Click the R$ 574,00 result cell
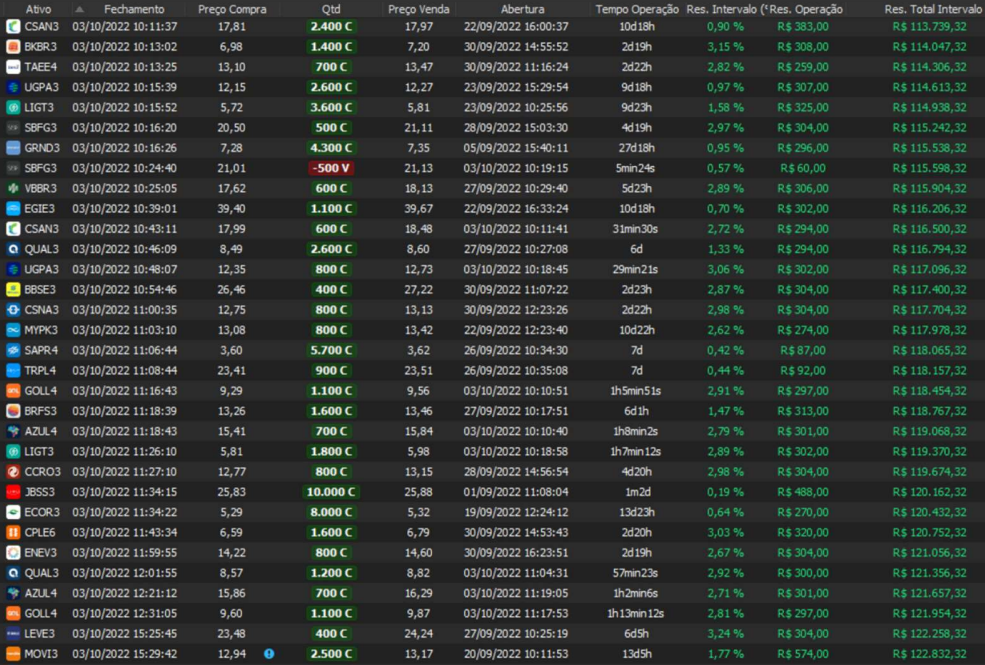Screen dimensions: 985x665 (802, 654)
